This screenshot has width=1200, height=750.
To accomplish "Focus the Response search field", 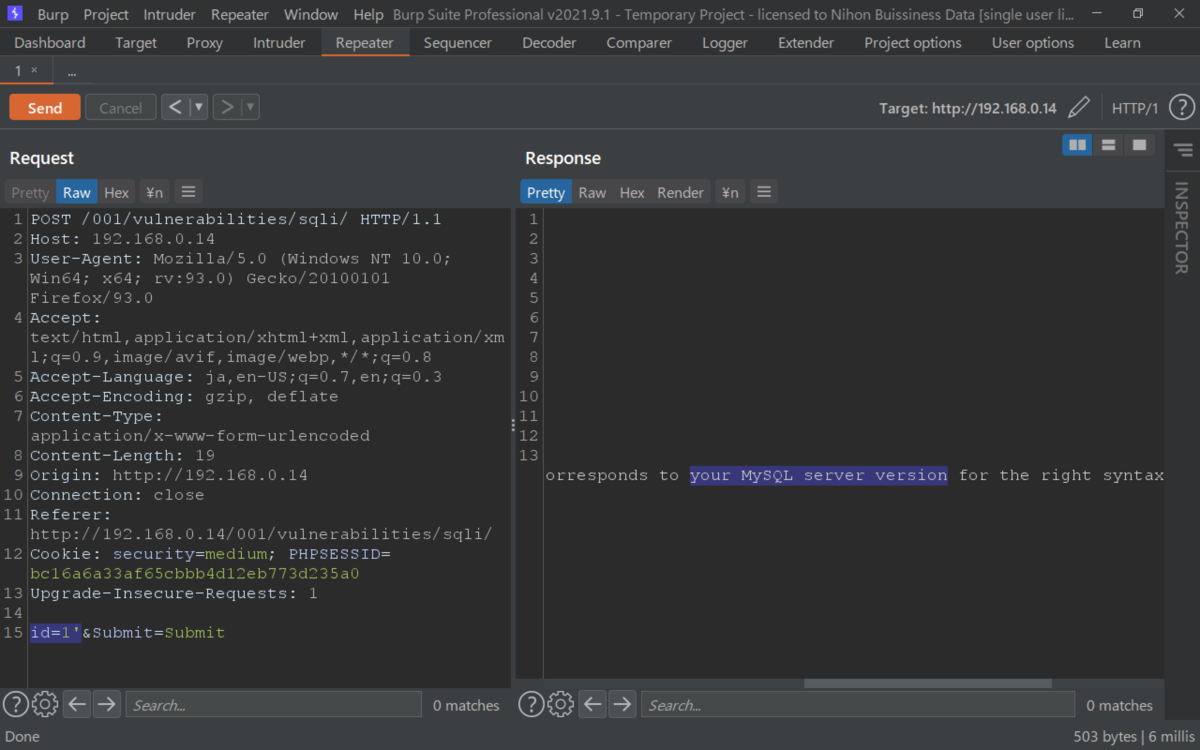I will pos(858,705).
